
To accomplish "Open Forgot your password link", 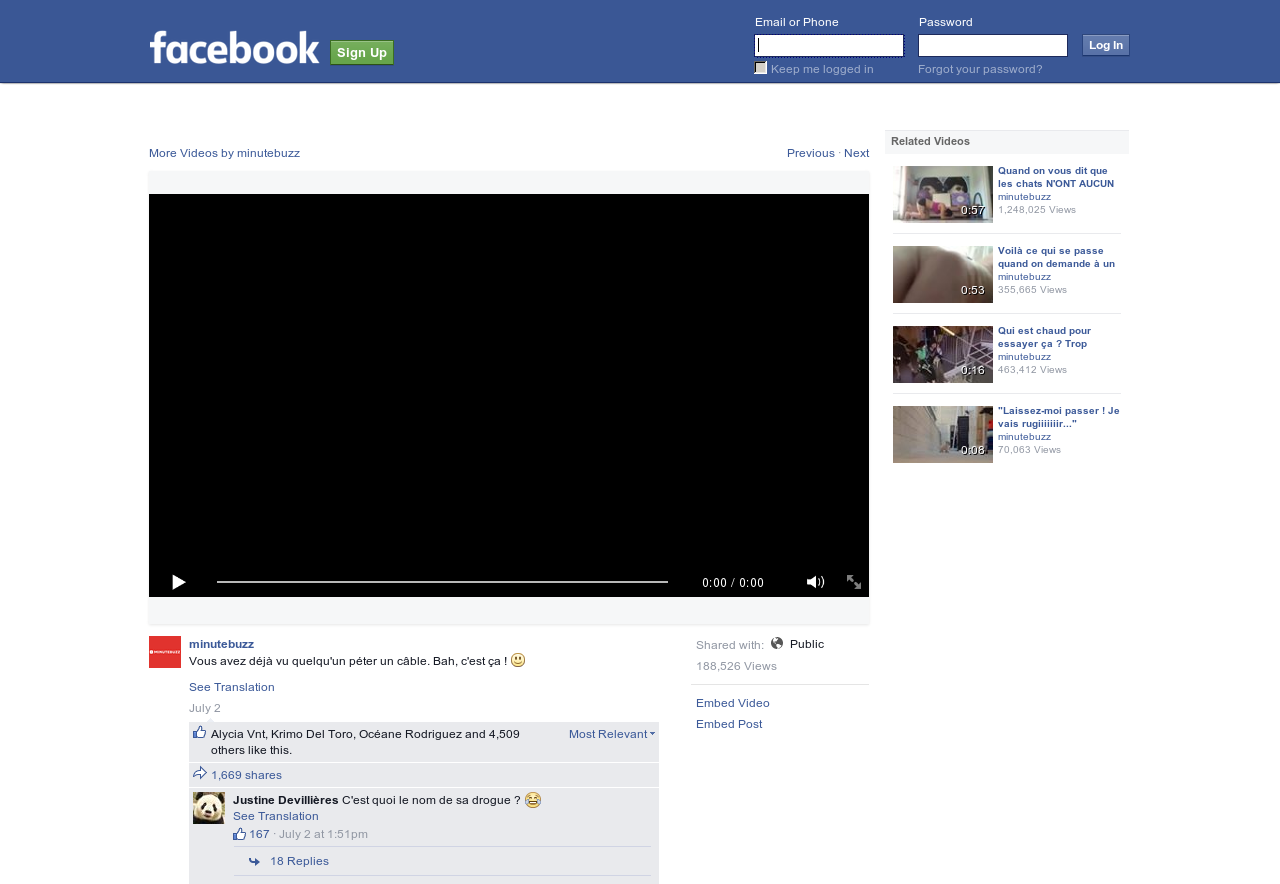I will [x=980, y=69].
